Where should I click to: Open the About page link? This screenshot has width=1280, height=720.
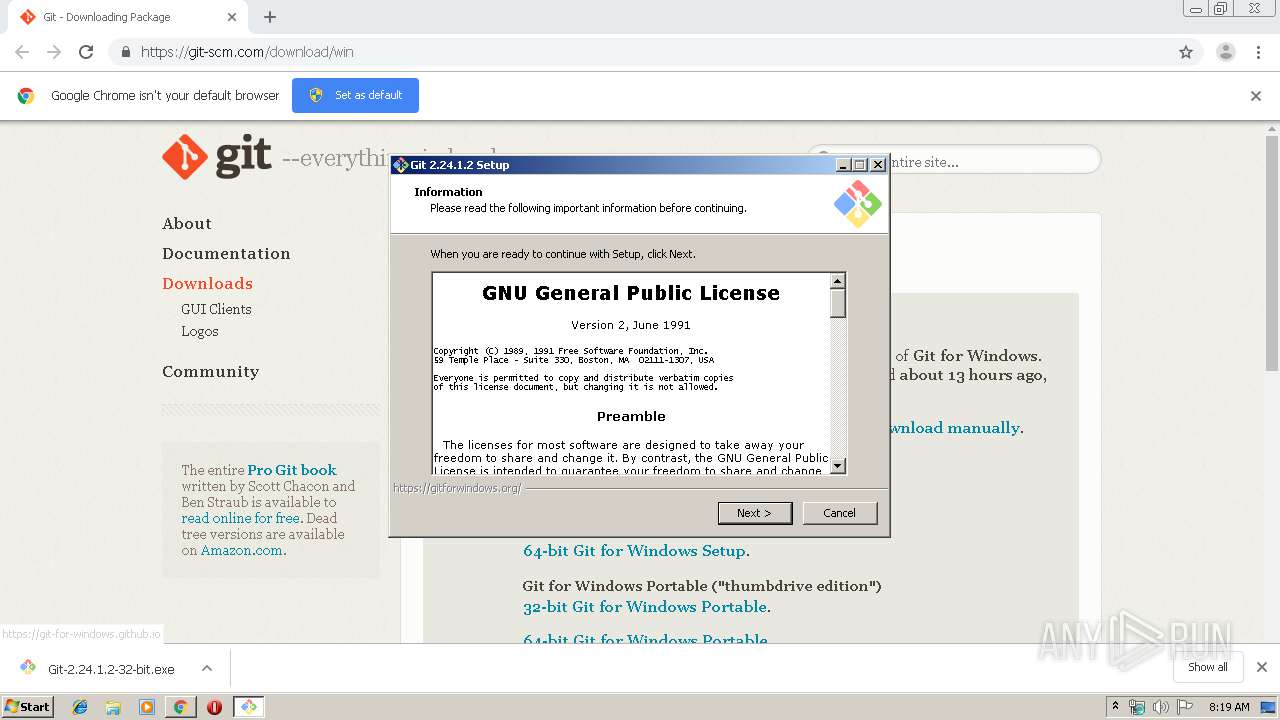click(187, 224)
